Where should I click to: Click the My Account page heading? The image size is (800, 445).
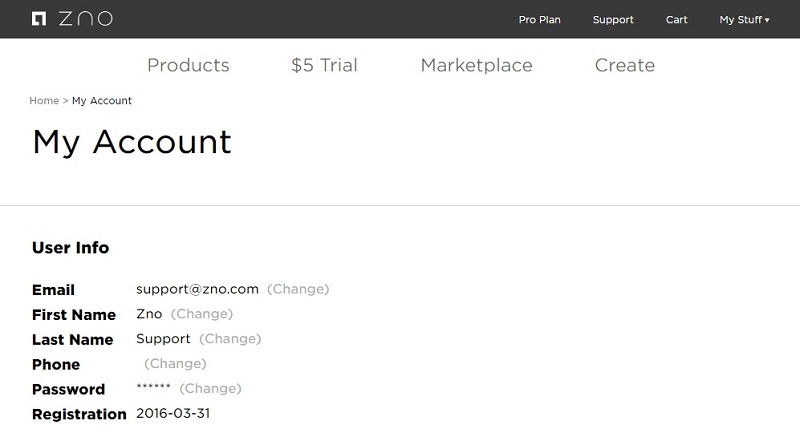(132, 142)
